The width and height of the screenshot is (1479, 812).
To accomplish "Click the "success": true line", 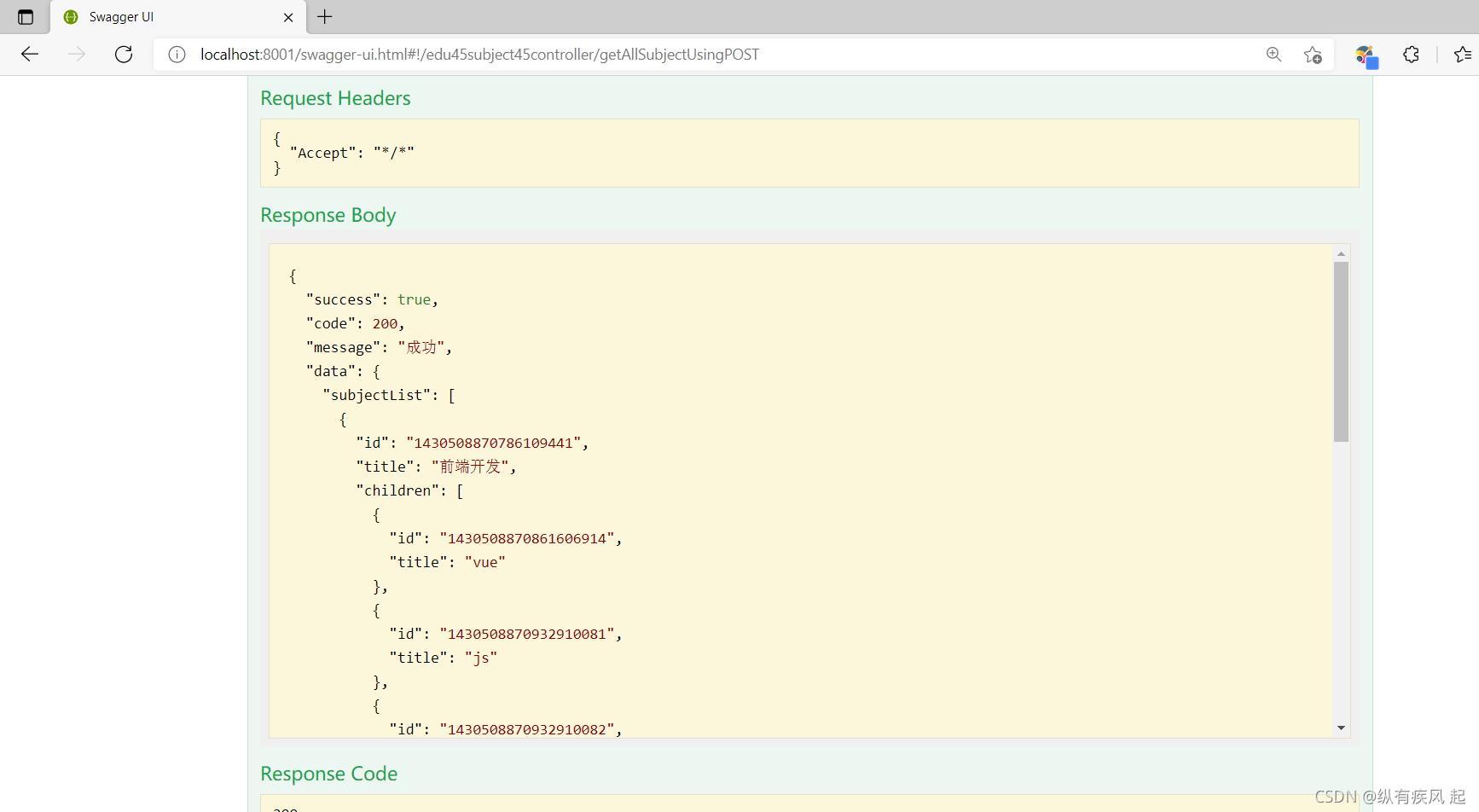I will coord(372,299).
